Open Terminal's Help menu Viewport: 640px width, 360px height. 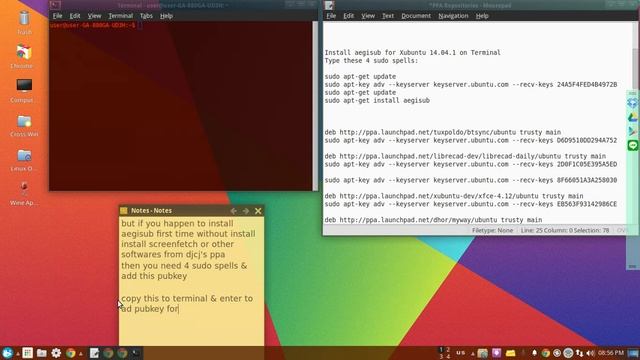(166, 16)
